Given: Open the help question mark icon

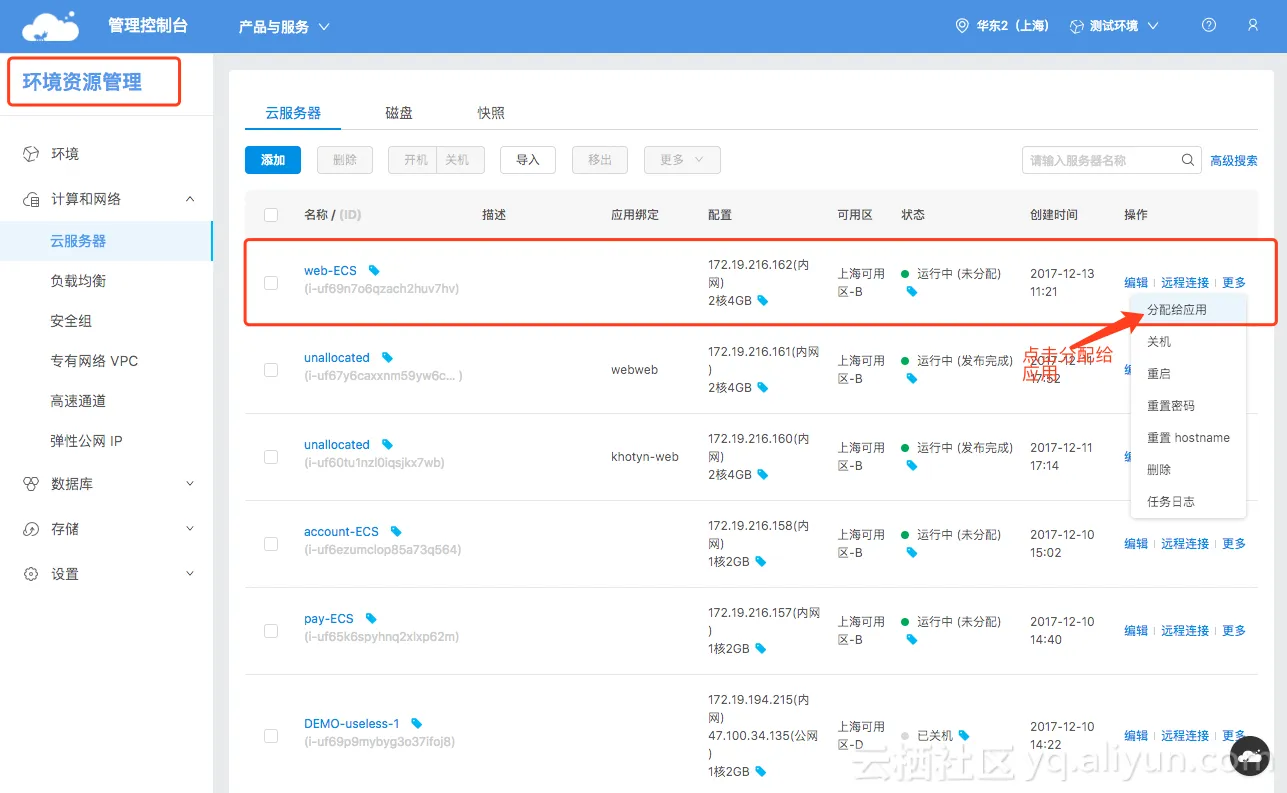Looking at the screenshot, I should [1209, 26].
